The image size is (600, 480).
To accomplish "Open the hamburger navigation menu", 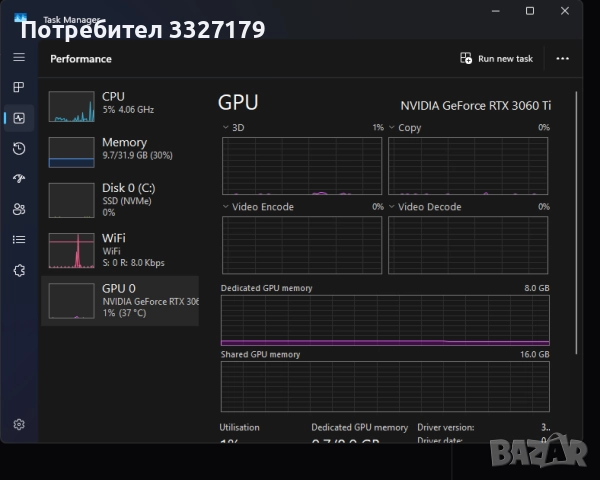I will click(19, 57).
